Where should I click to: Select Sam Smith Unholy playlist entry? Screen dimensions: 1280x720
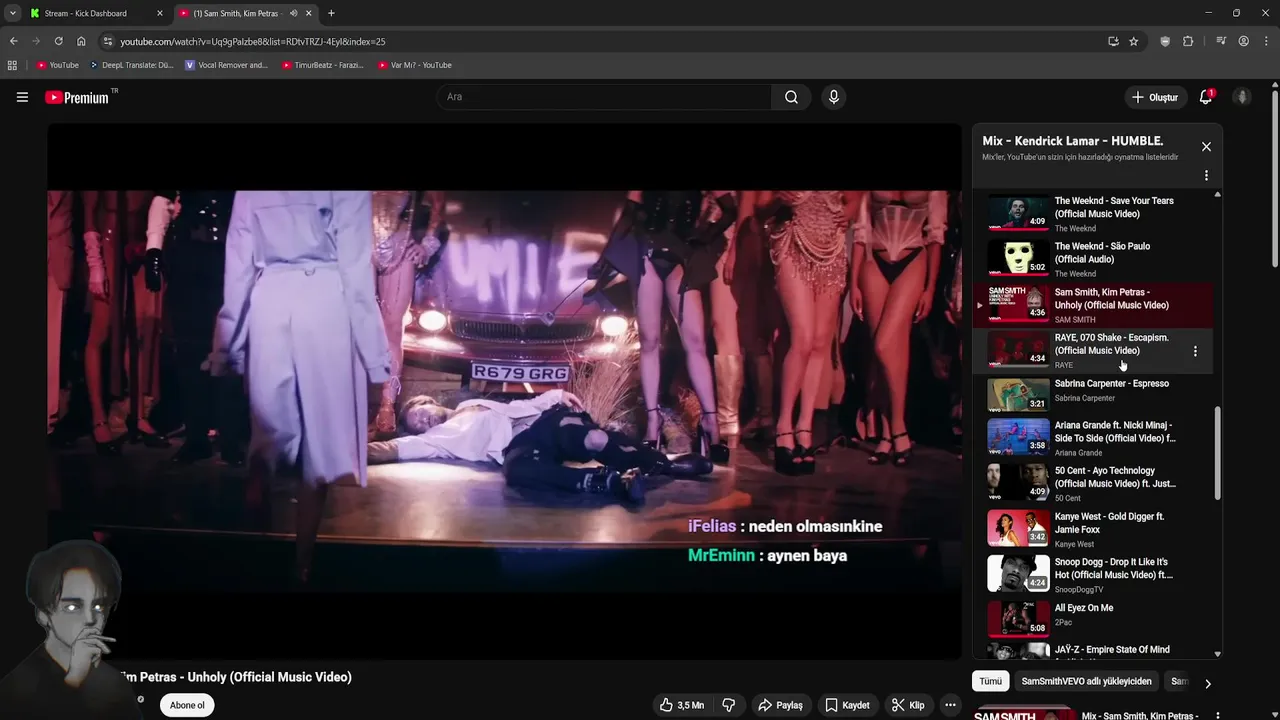(x=1095, y=304)
